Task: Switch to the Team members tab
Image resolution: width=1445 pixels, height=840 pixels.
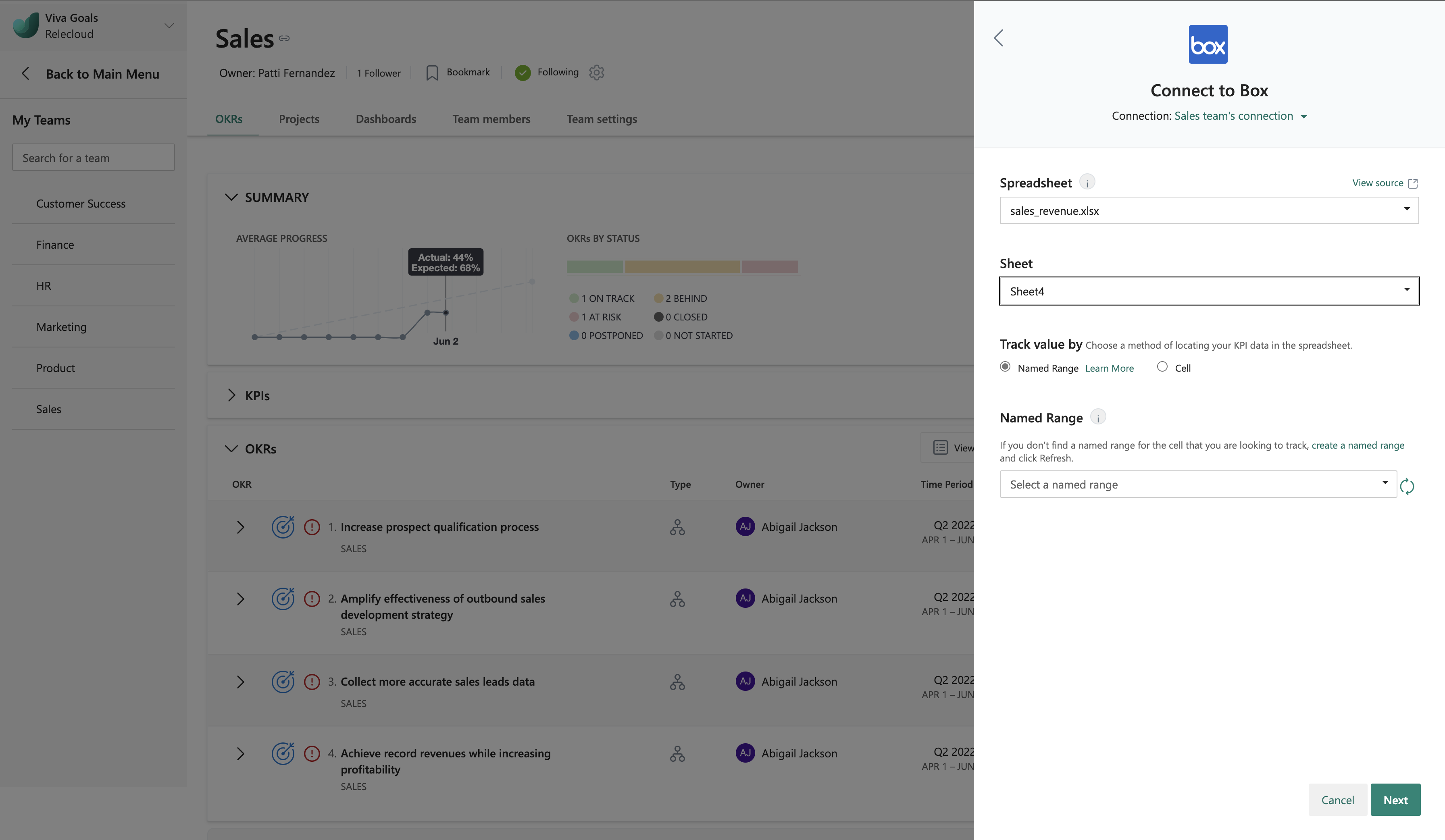Action: pyautogui.click(x=491, y=119)
